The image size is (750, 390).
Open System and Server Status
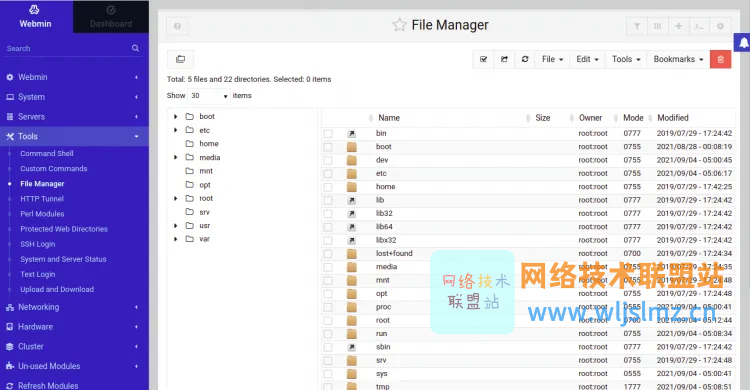pos(63,259)
